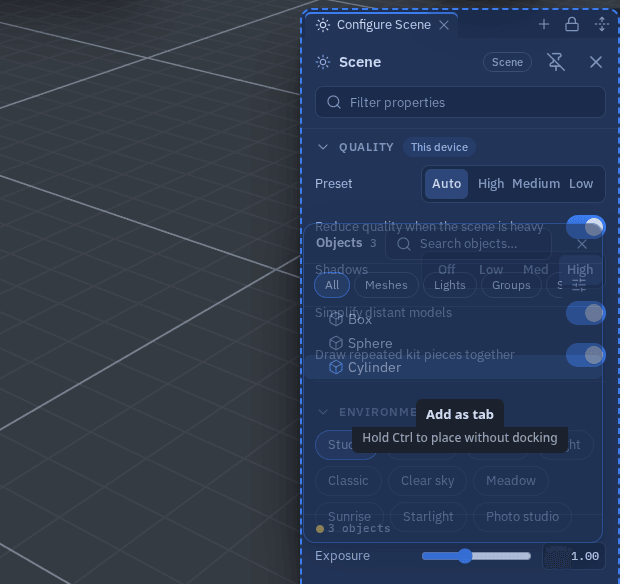620x584 pixels.
Task: Choose the Meadow environment preset
Action: [511, 481]
